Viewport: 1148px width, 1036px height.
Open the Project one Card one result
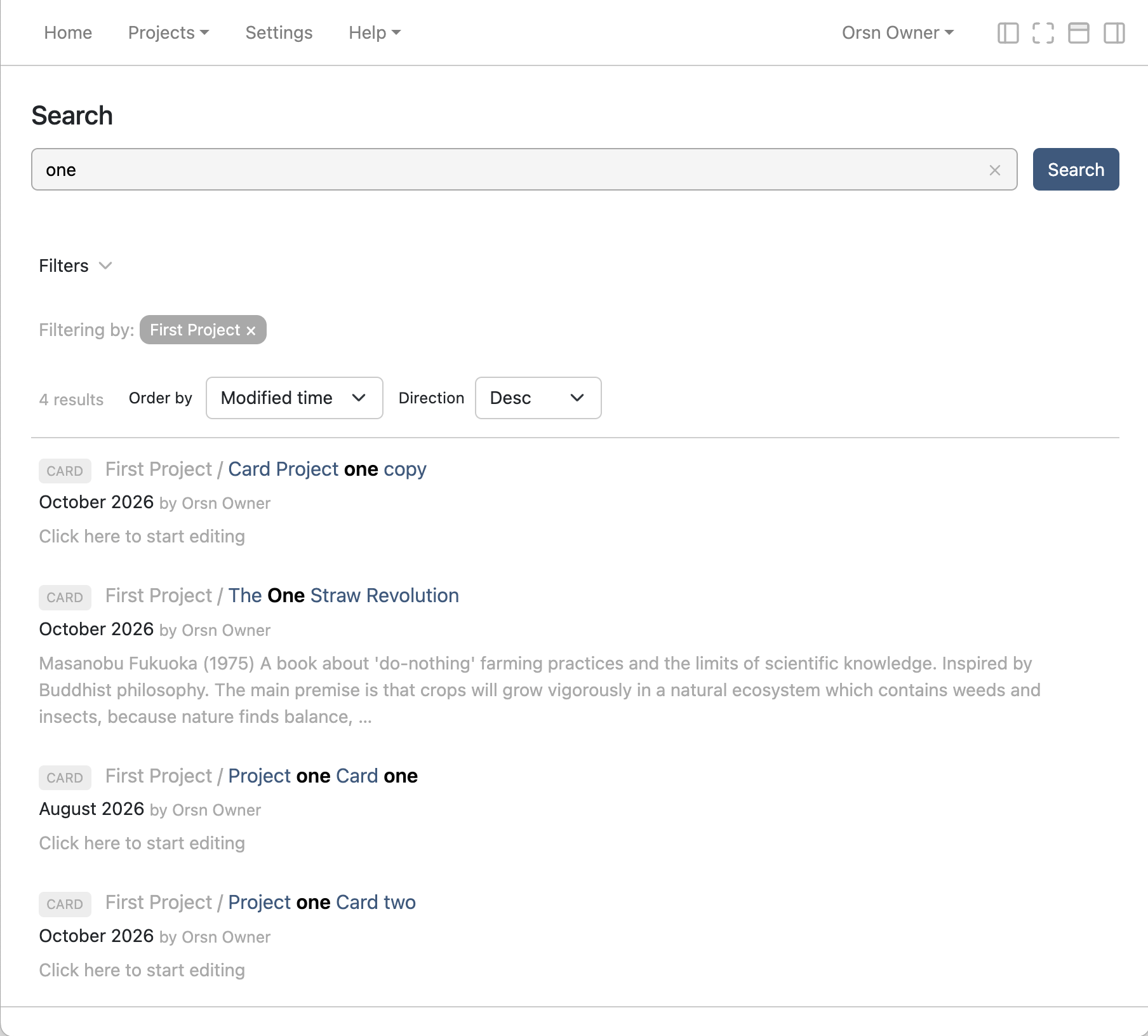point(323,776)
